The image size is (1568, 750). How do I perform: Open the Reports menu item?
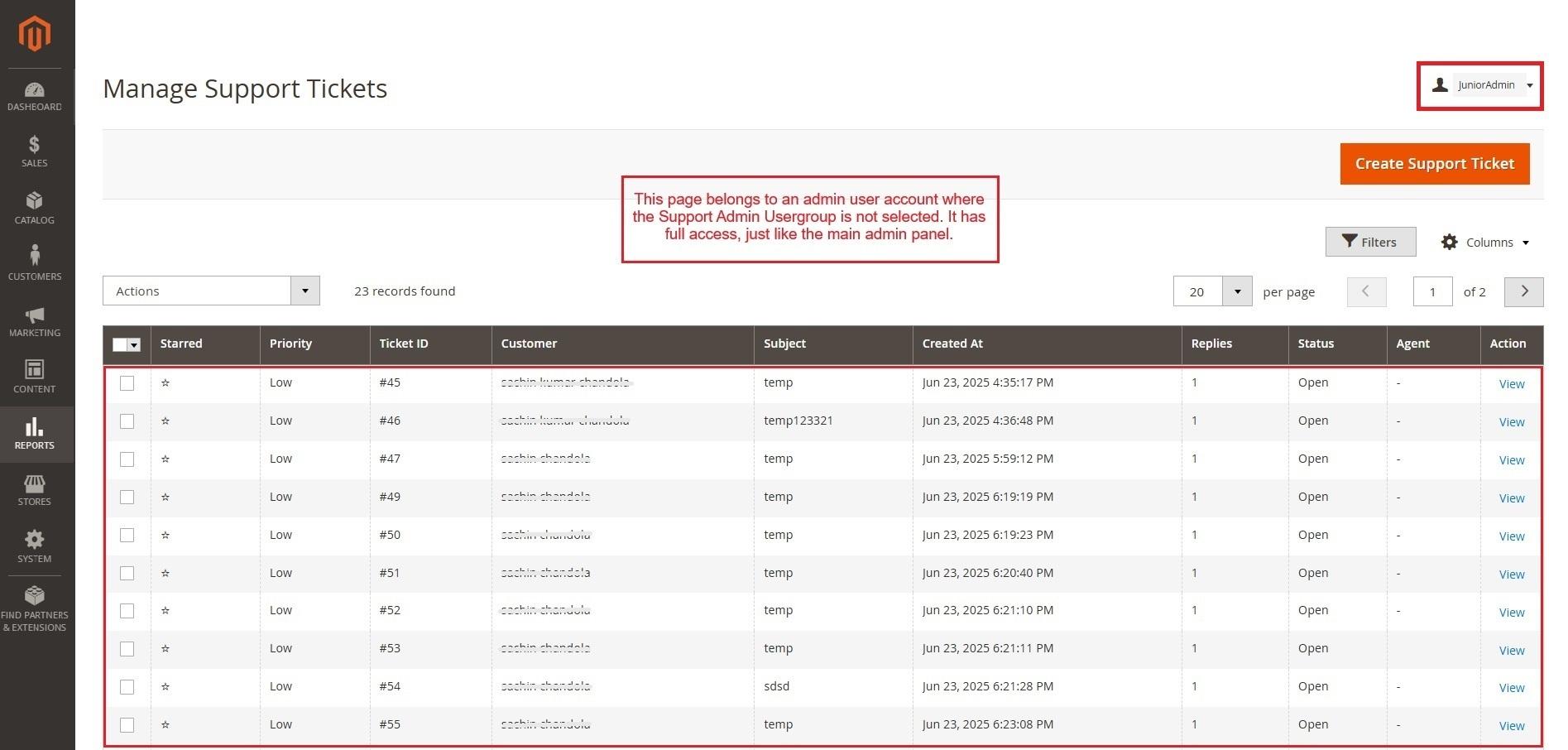point(34,434)
